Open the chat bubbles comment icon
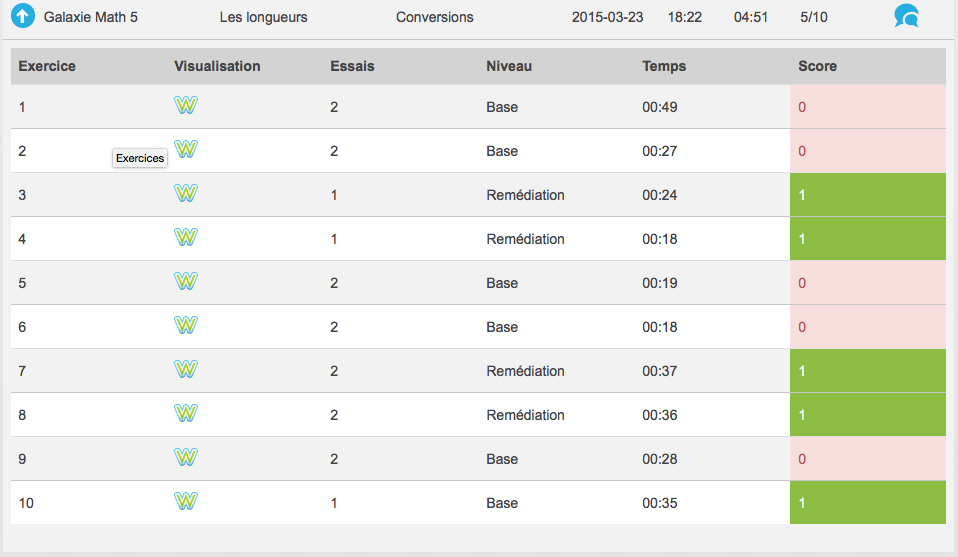 click(x=906, y=16)
